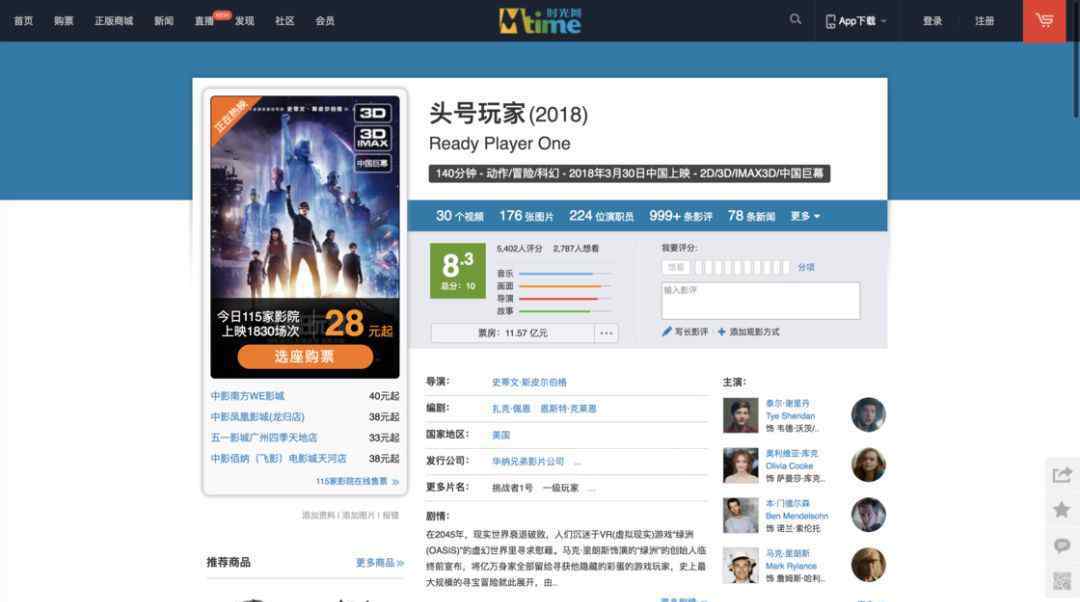This screenshot has width=1080, height=602.
Task: Focus the 输入影评 review text box
Action: point(760,300)
